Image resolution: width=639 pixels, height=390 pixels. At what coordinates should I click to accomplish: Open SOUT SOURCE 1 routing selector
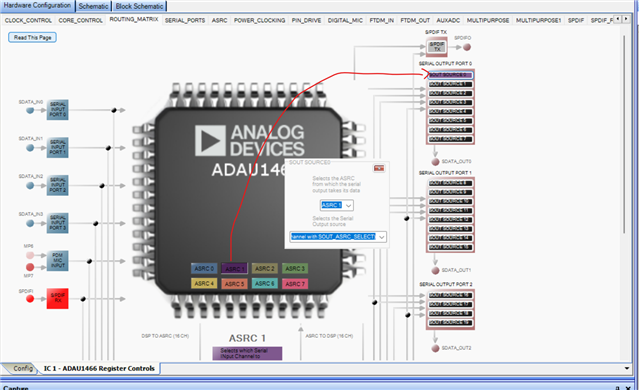450,84
